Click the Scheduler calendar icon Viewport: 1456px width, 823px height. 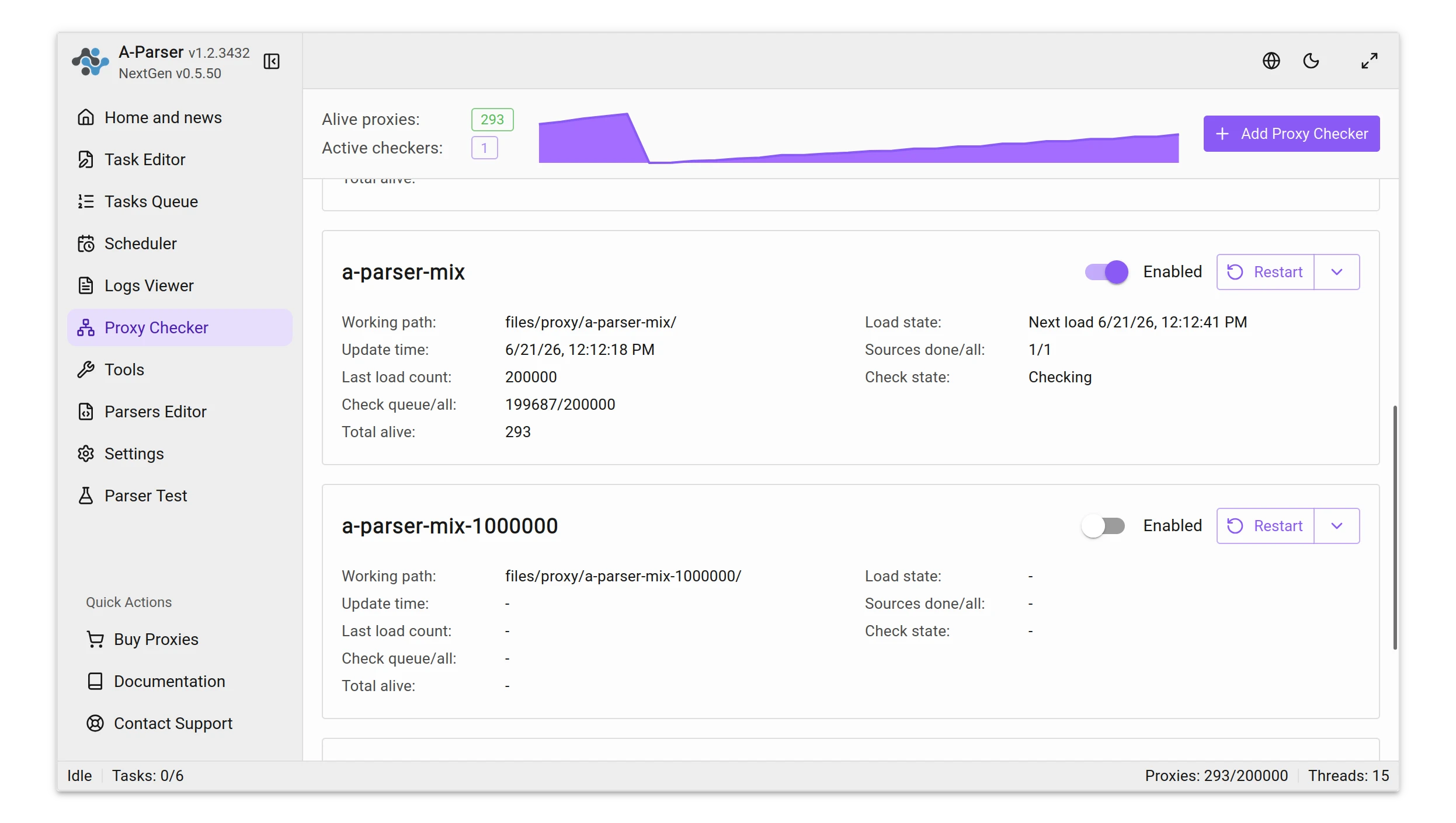[x=86, y=243]
